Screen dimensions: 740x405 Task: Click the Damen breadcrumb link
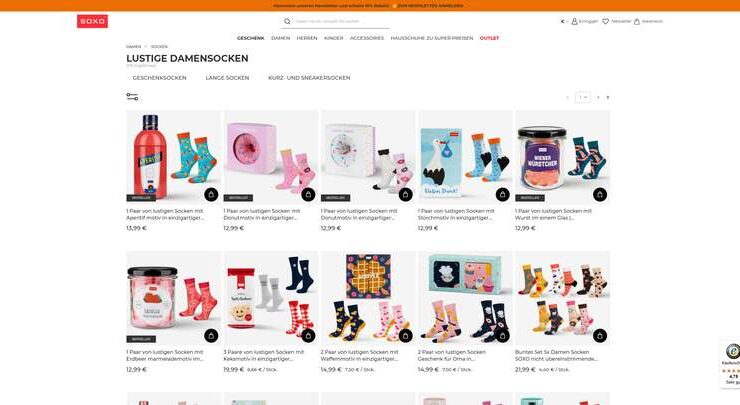pos(134,47)
